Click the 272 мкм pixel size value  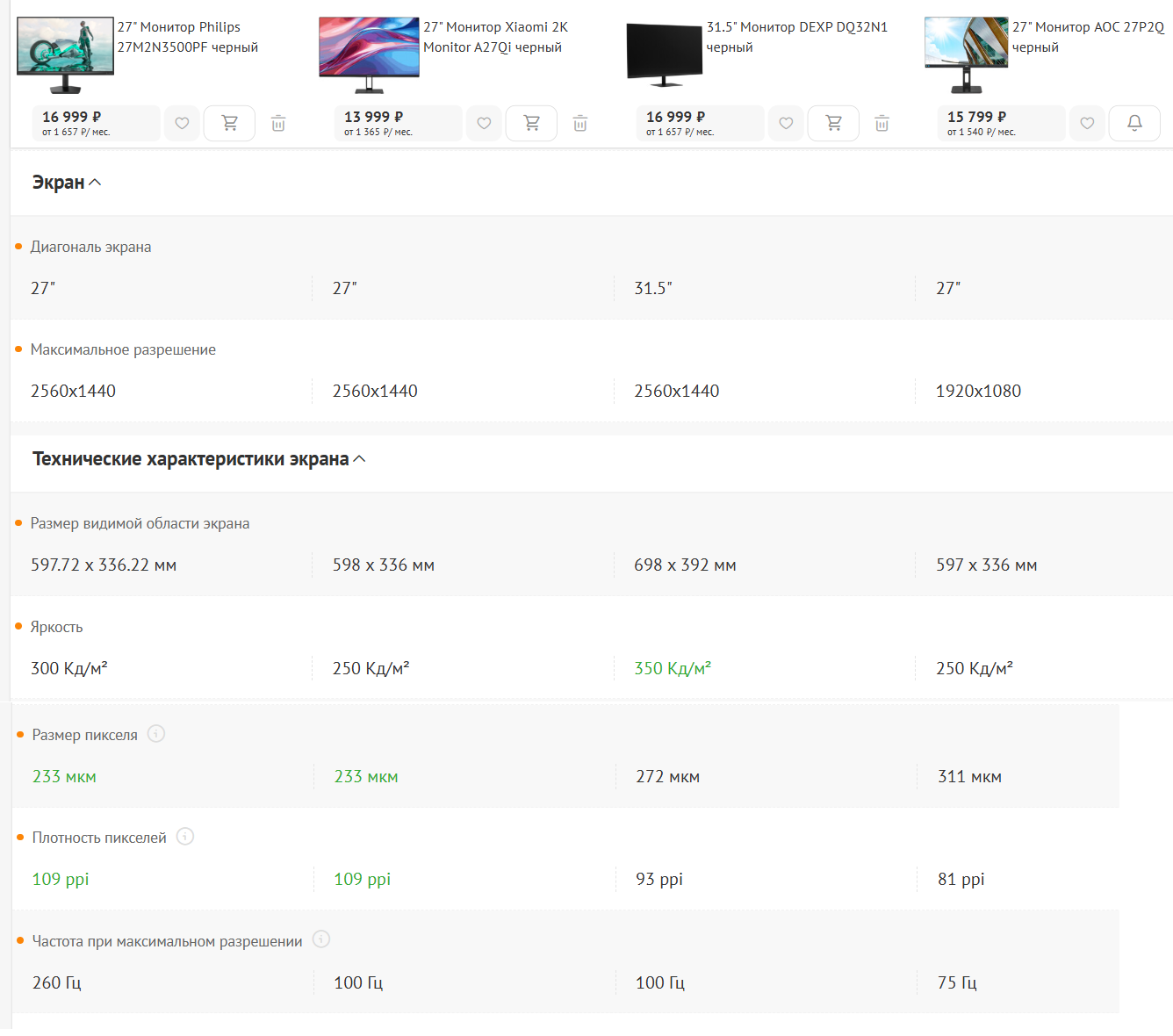pos(668,776)
